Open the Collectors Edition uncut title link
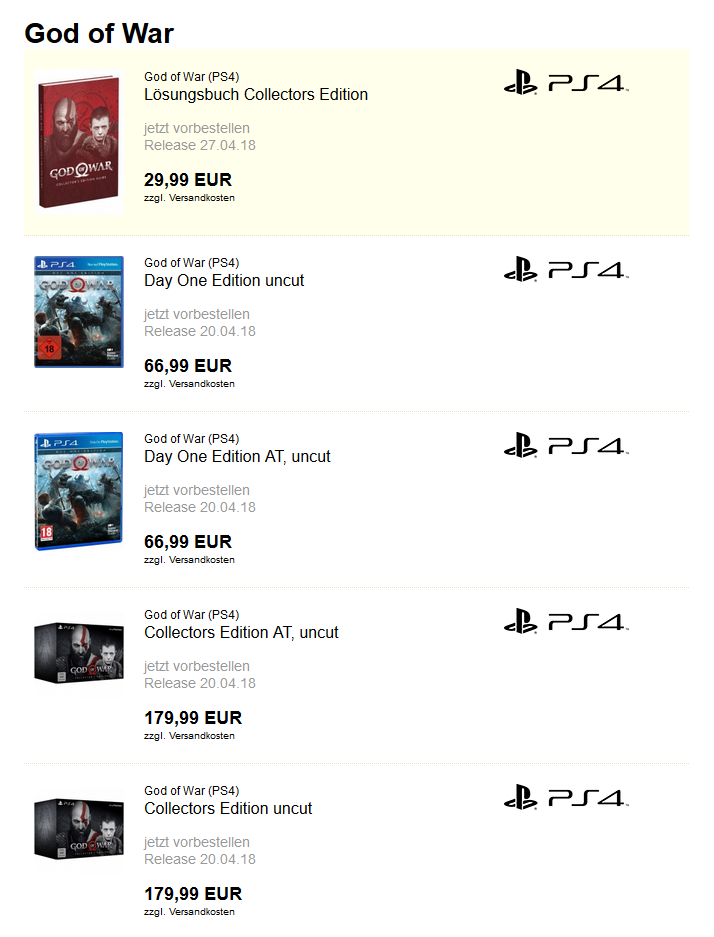The width and height of the screenshot is (714, 937). click(228, 809)
